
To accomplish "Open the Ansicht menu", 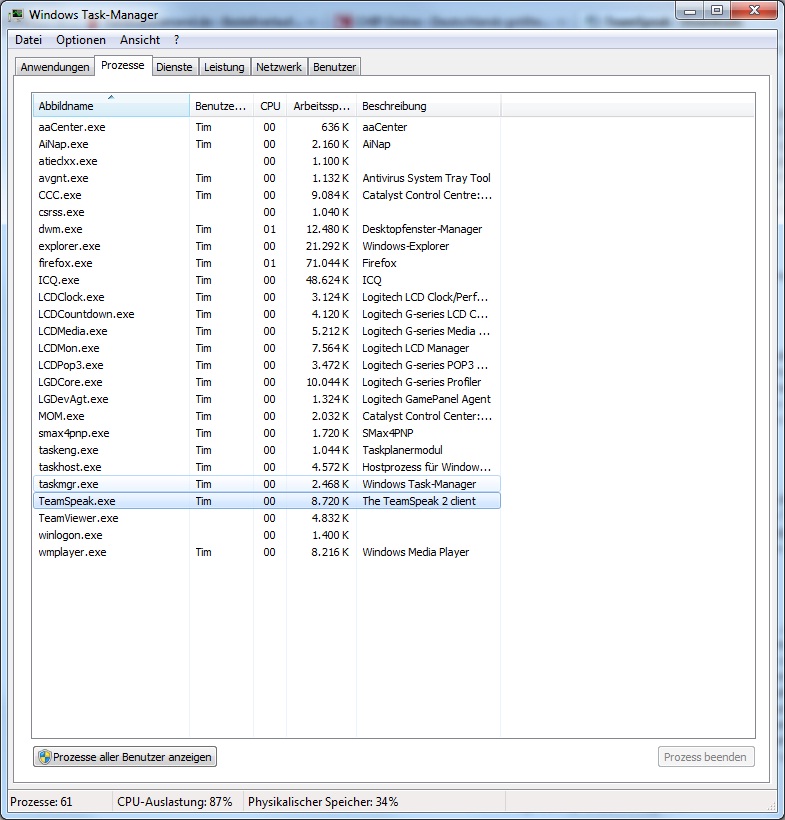I will 140,40.
